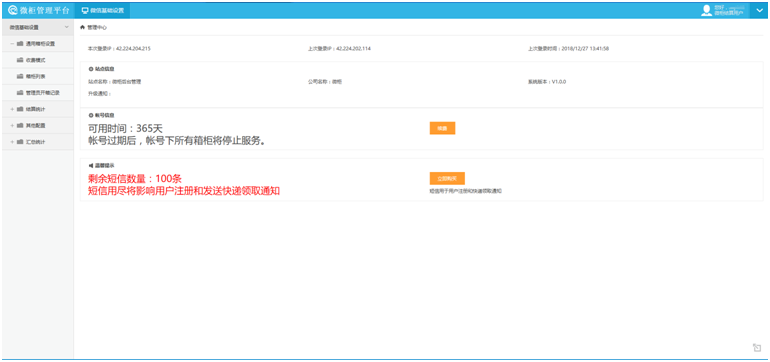This screenshot has width=770, height=362.
Task: Click the home icon beside 管理中心
Action: pyautogui.click(x=82, y=28)
